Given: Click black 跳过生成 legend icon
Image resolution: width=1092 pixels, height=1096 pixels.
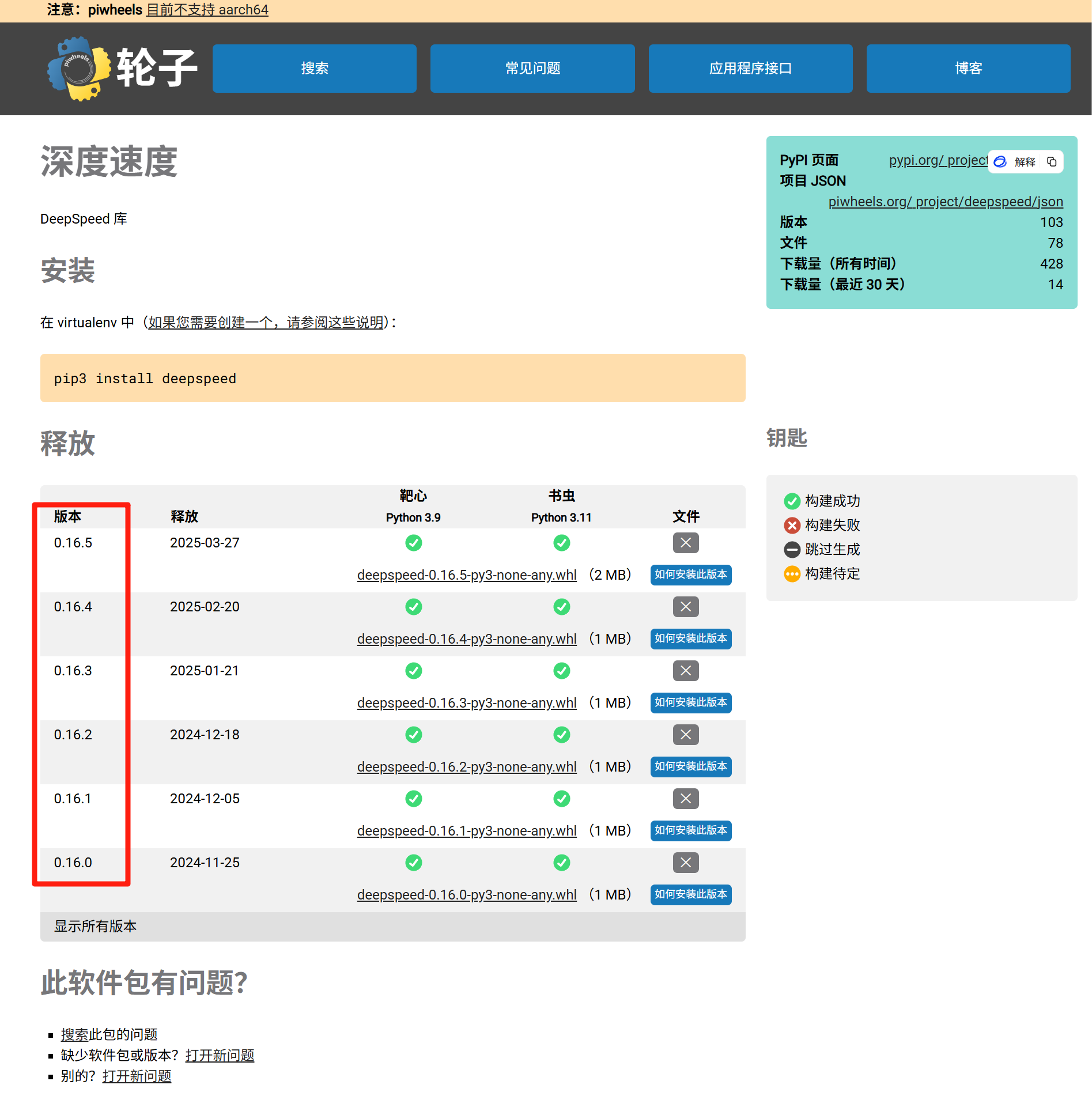Looking at the screenshot, I should point(792,550).
